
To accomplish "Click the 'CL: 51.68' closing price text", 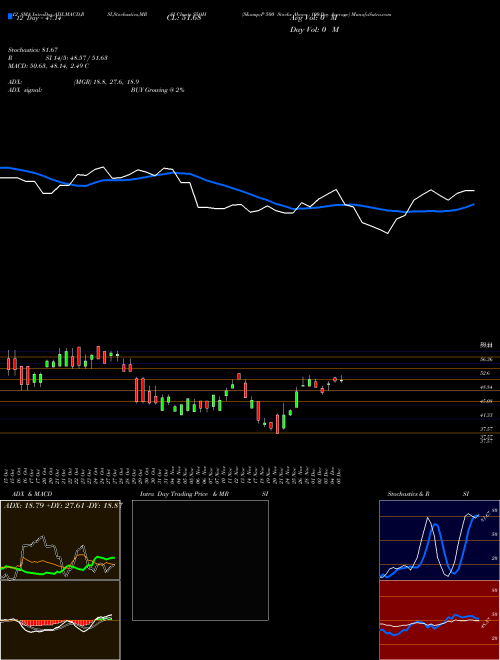I will [182, 19].
